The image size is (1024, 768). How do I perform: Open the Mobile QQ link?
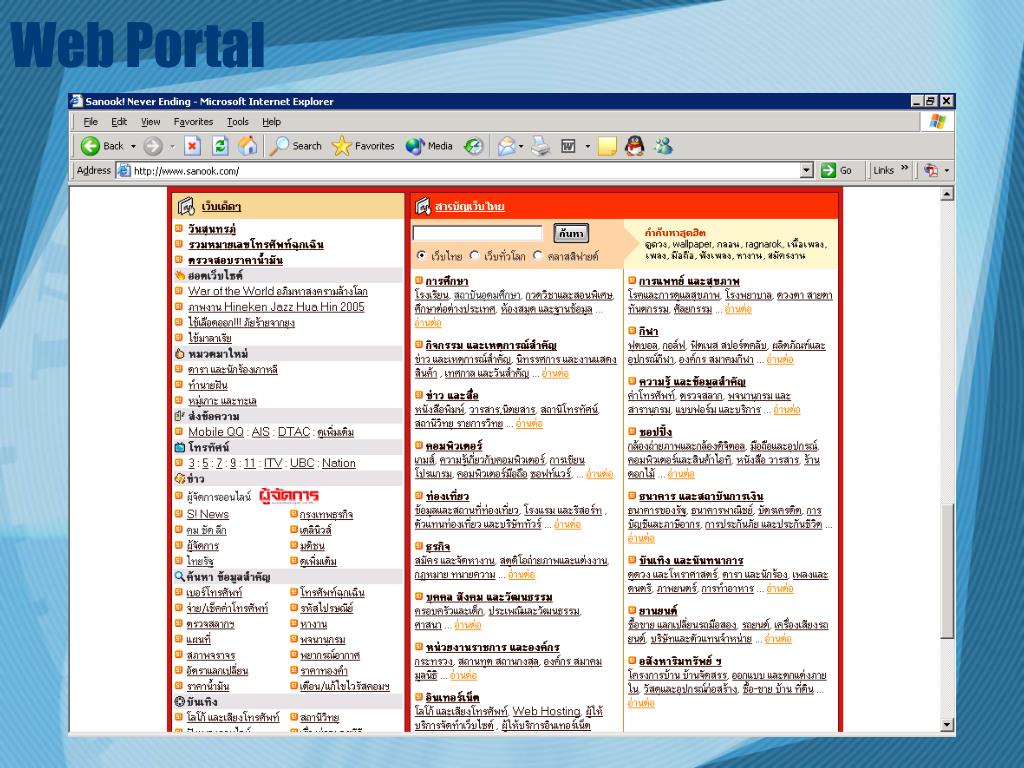point(216,432)
